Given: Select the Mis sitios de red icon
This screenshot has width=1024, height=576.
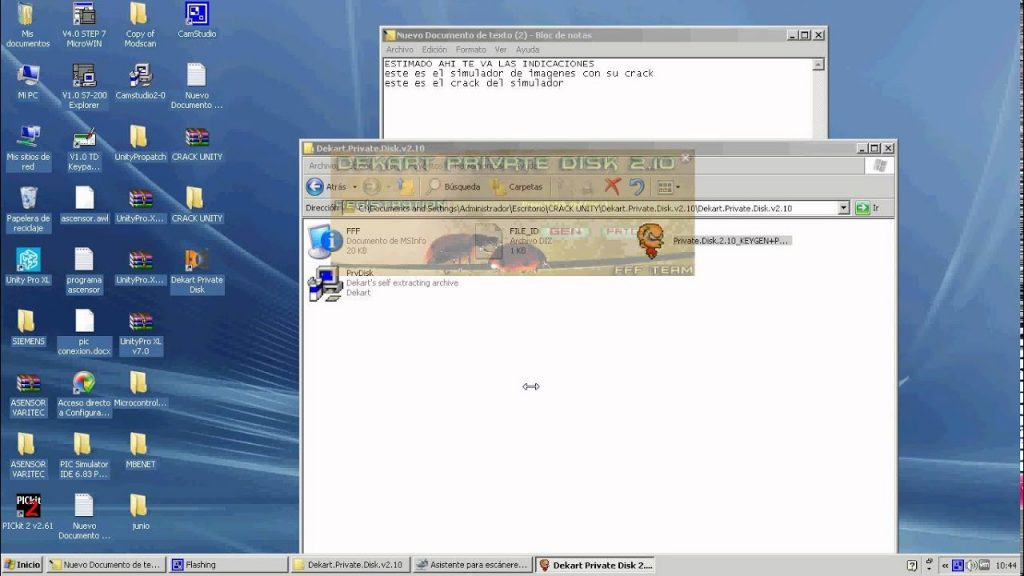Looking at the screenshot, I should (27, 148).
